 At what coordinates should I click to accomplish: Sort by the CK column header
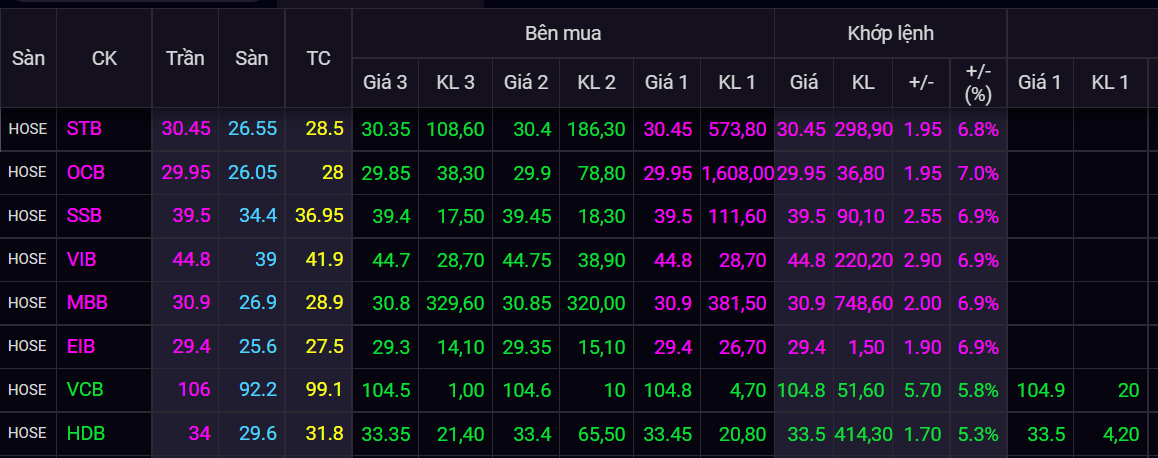click(104, 58)
